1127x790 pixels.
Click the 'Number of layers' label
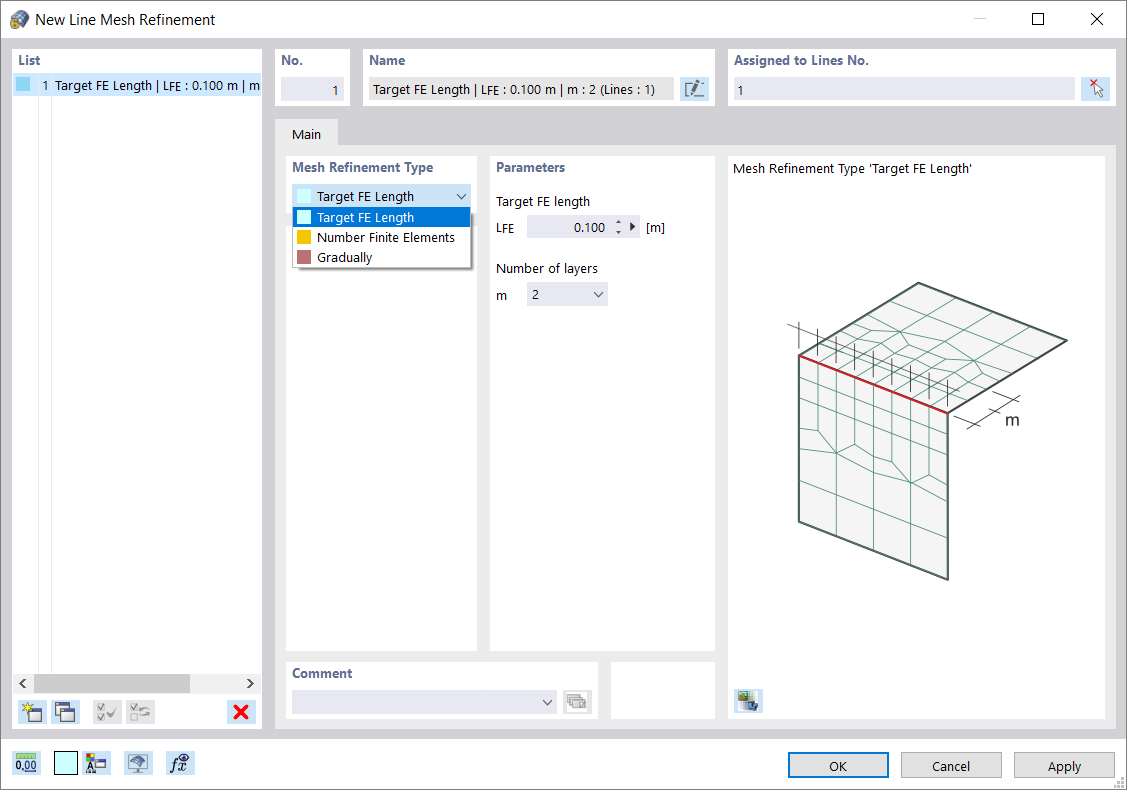tap(547, 268)
